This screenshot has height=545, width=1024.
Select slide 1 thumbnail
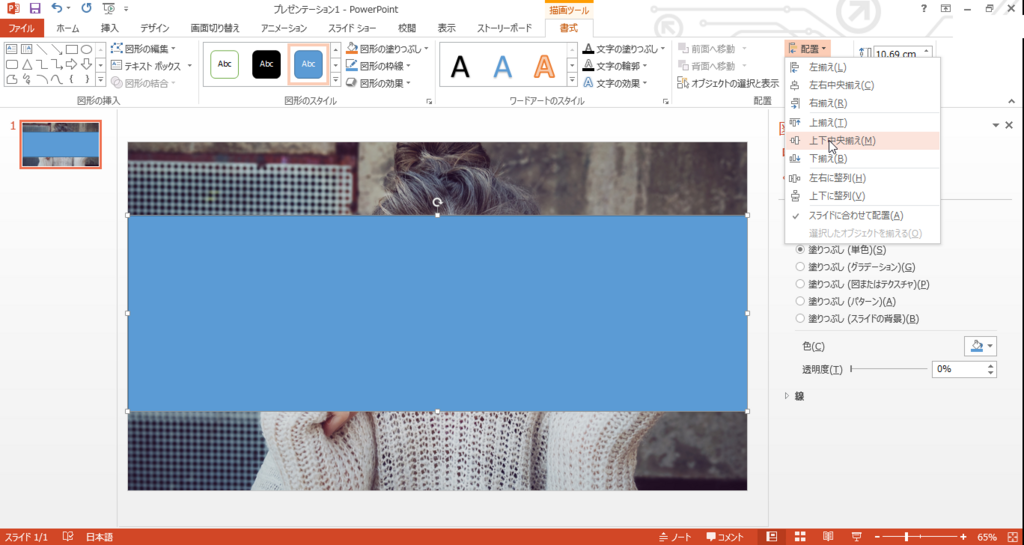coord(60,144)
